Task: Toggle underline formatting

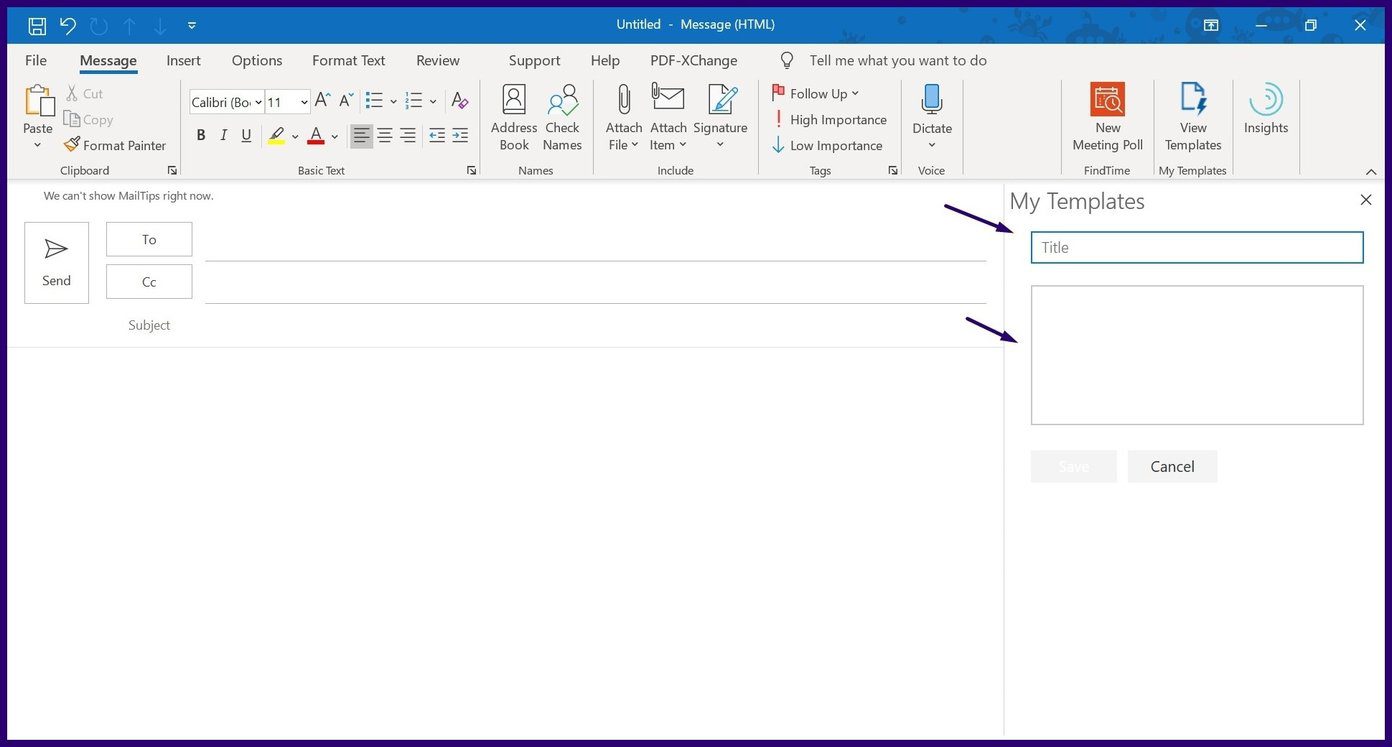Action: tap(246, 135)
